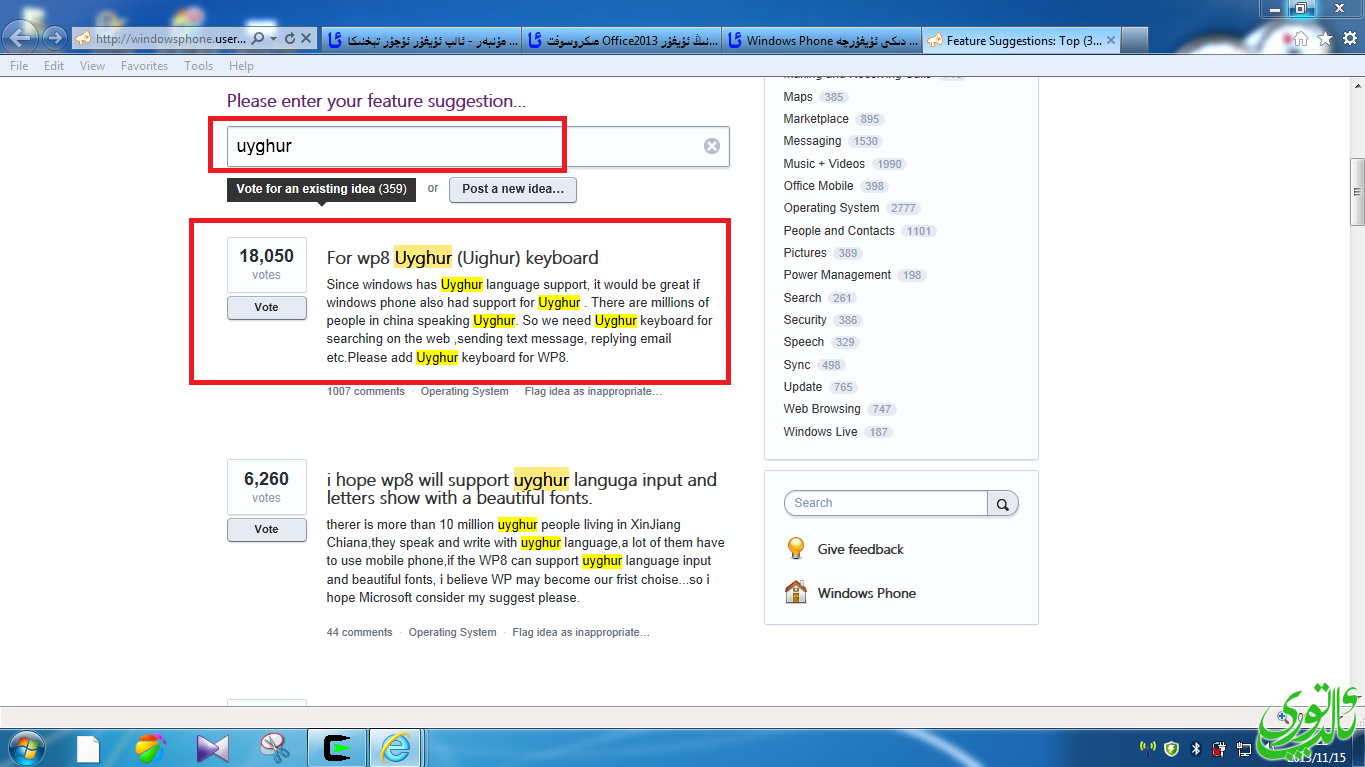Viewport: 1365px width, 767px height.
Task: Open the 1007 comments link
Action: [x=366, y=392]
